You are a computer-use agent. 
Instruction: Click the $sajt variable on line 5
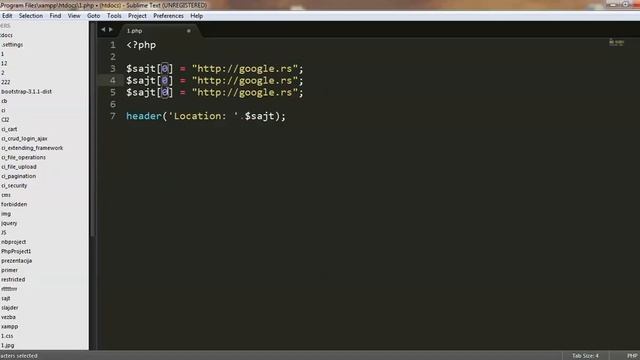point(141,92)
